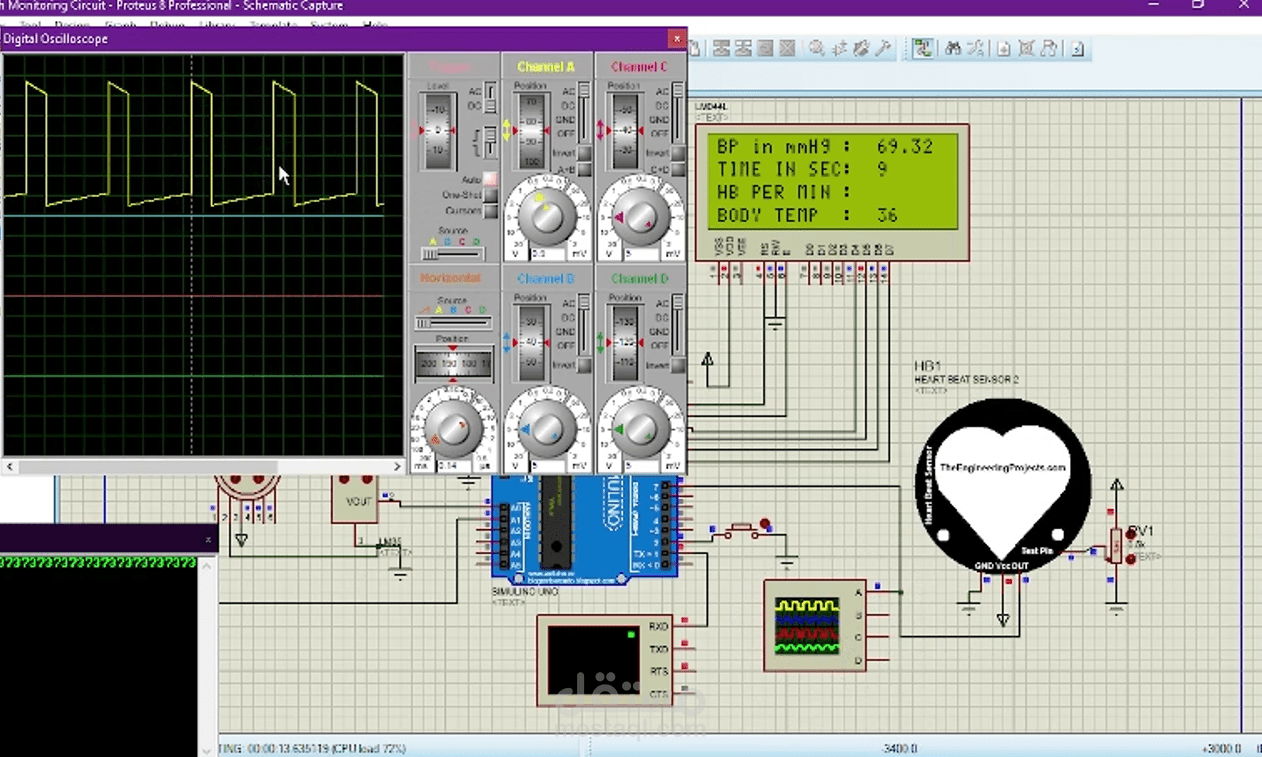Viewport: 1262px width, 757px height.
Task: Enable the One-Shot trigger button
Action: (x=490, y=195)
